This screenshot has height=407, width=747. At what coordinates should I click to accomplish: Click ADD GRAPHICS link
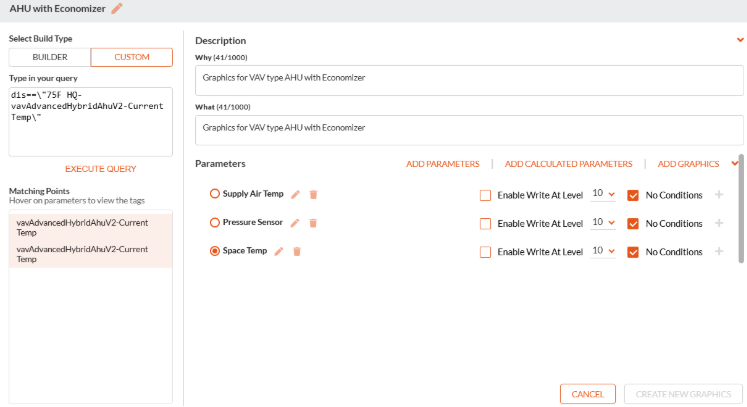click(x=688, y=164)
